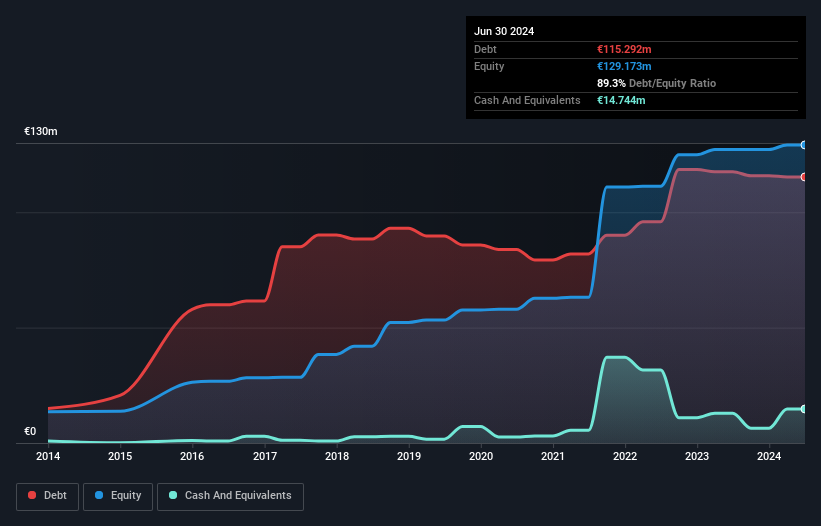Click the 2017 x-axis label
The image size is (821, 526).
click(x=265, y=456)
